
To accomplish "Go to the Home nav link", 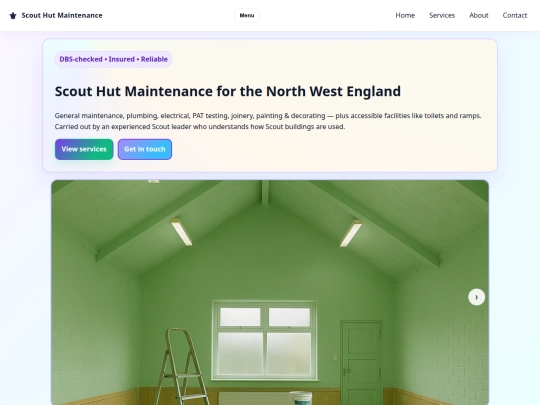I will tap(405, 15).
